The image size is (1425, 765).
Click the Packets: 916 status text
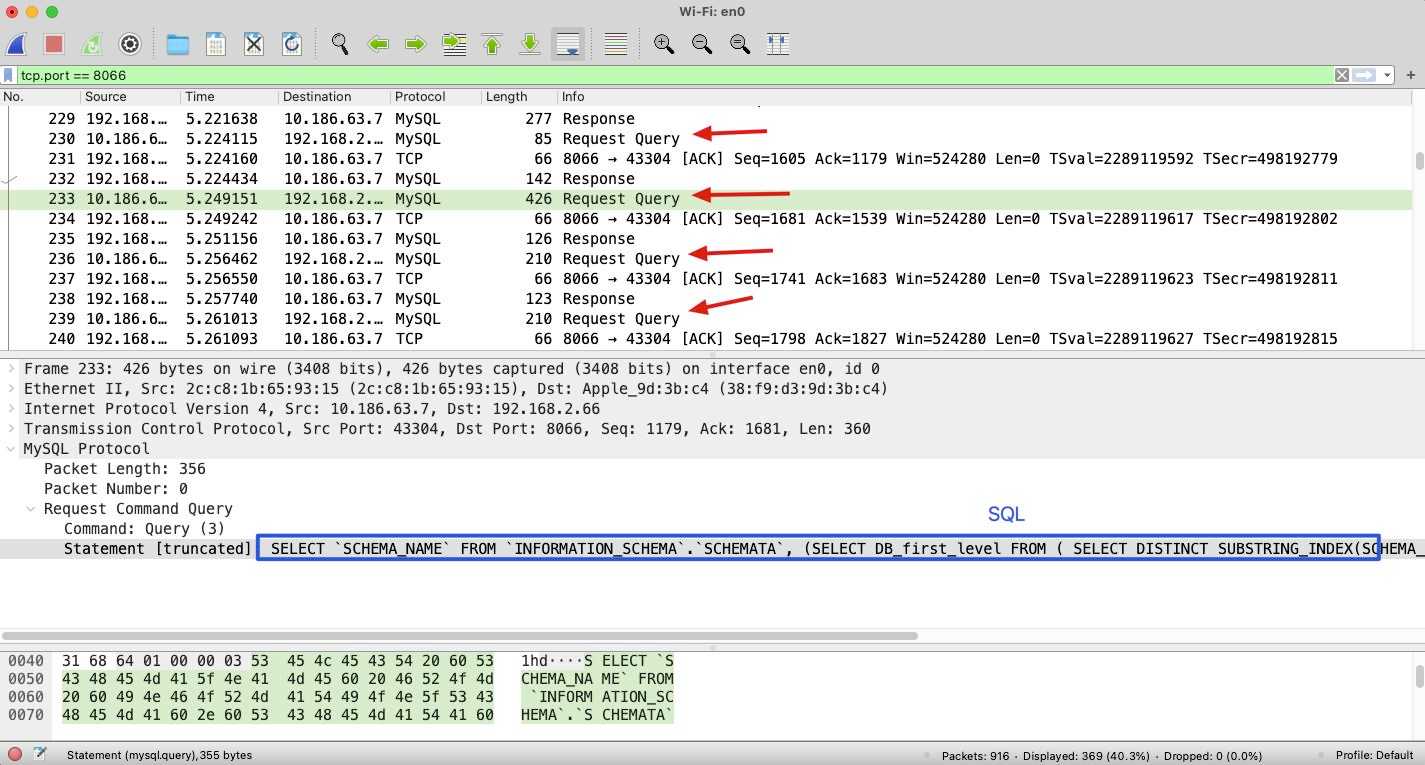point(976,755)
